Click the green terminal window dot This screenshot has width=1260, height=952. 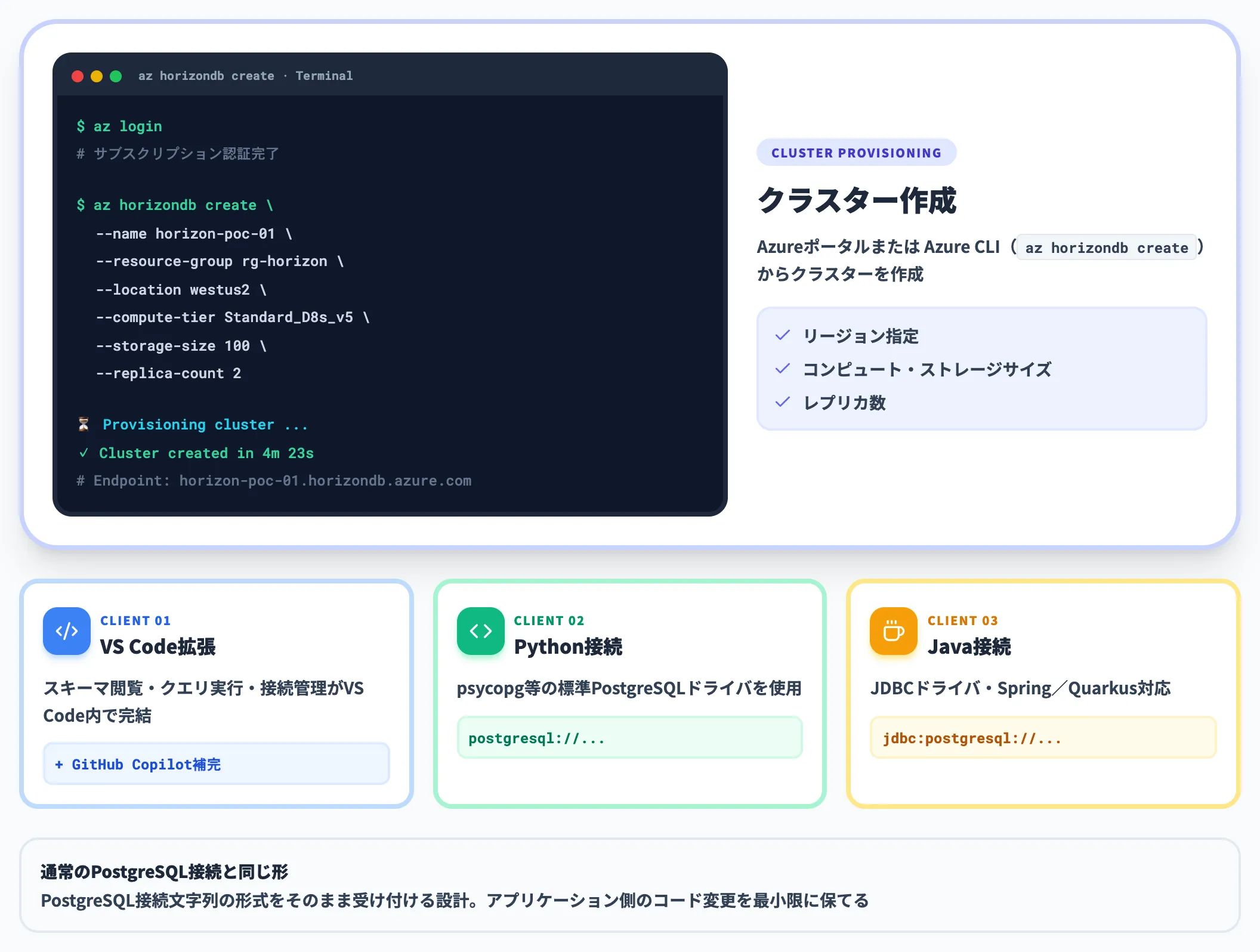116,76
